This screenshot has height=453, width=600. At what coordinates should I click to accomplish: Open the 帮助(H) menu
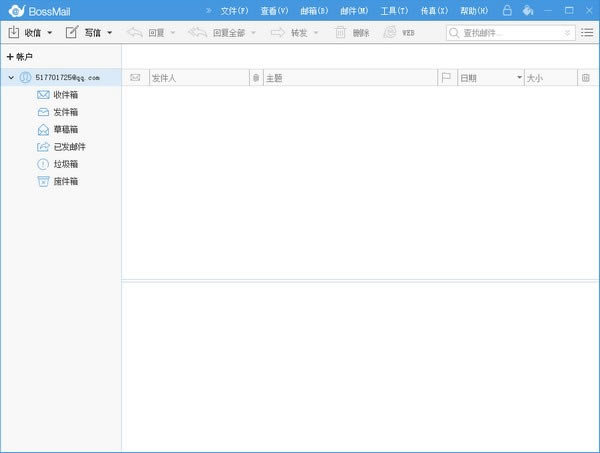474,11
